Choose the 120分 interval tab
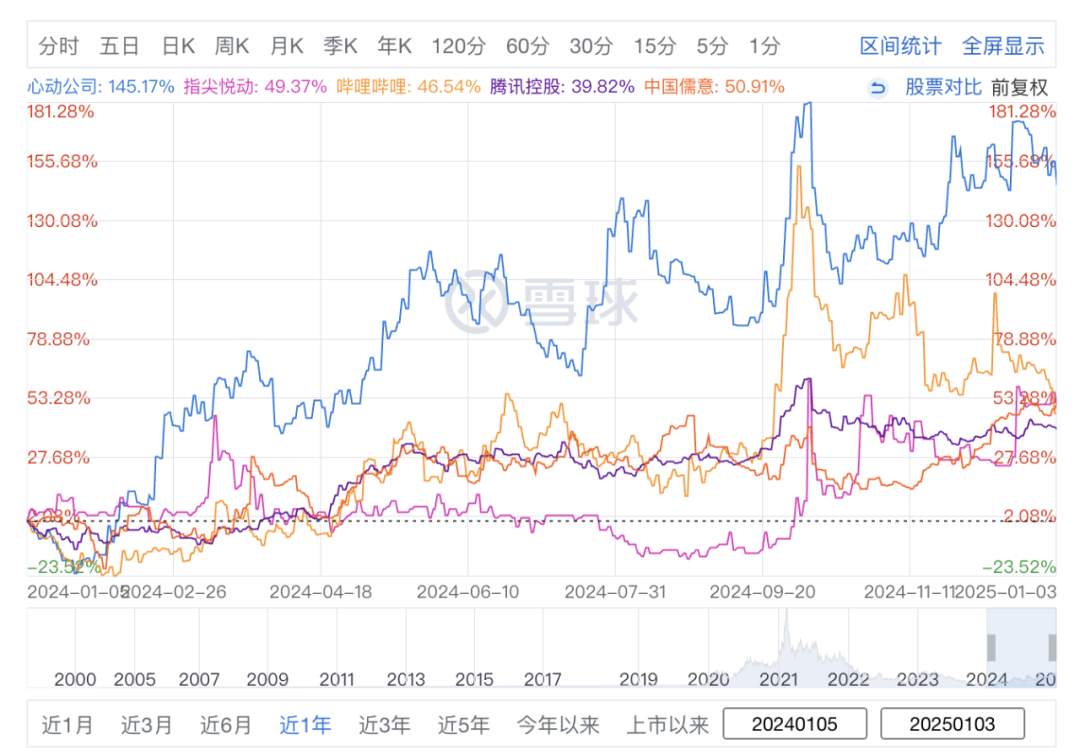The width and height of the screenshot is (1080, 756). click(x=459, y=46)
